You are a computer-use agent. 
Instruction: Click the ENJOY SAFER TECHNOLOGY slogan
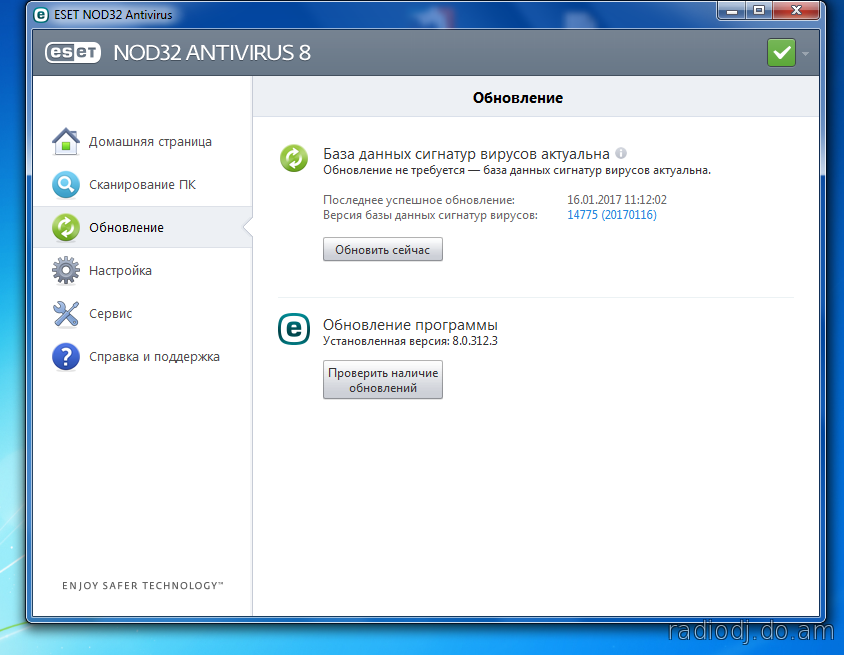(143, 586)
